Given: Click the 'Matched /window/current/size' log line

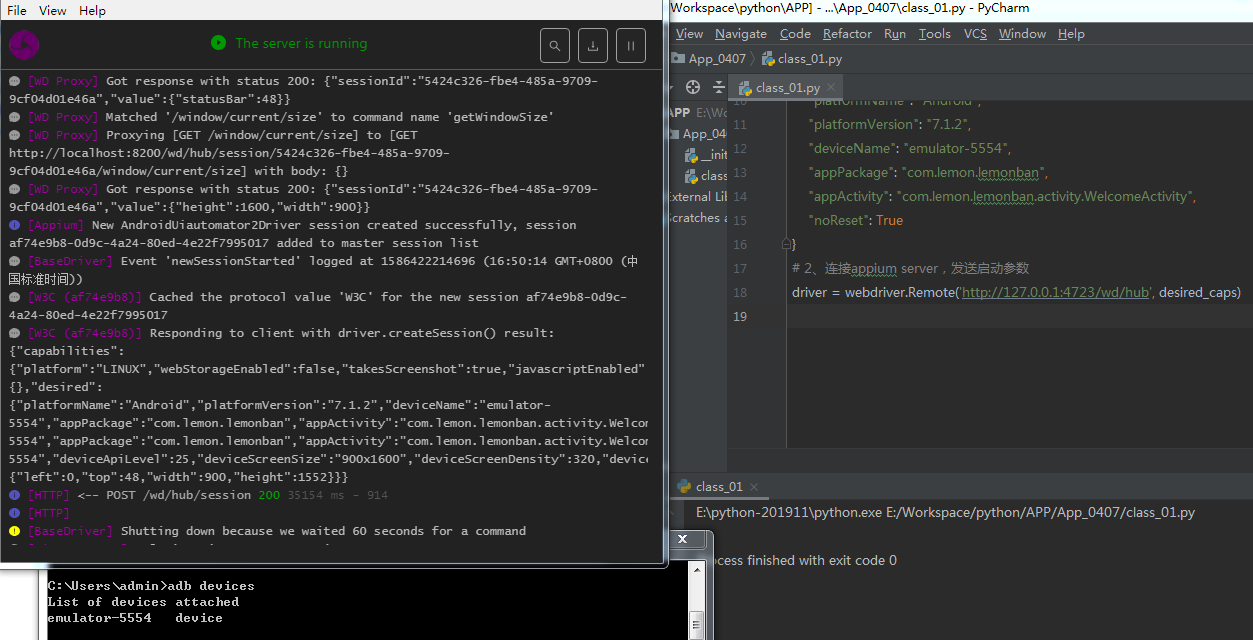Looking at the screenshot, I should pos(279,117).
